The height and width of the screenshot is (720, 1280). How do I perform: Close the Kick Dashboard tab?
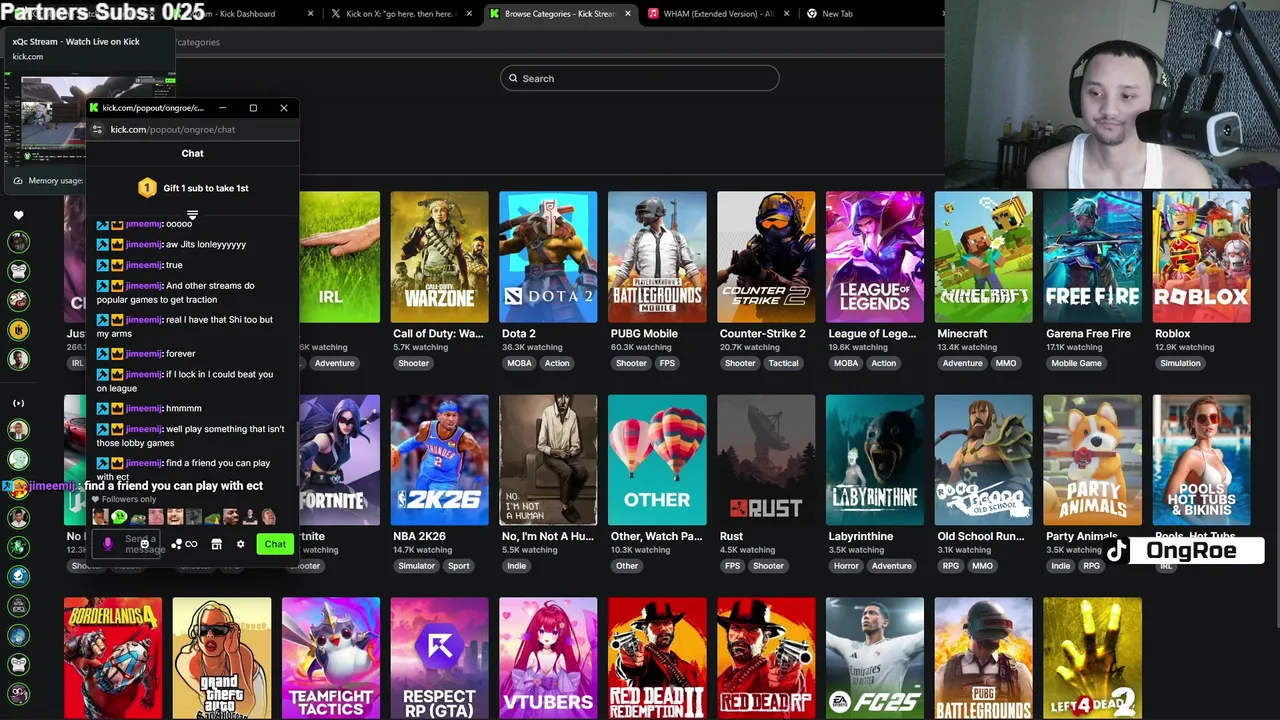point(311,14)
